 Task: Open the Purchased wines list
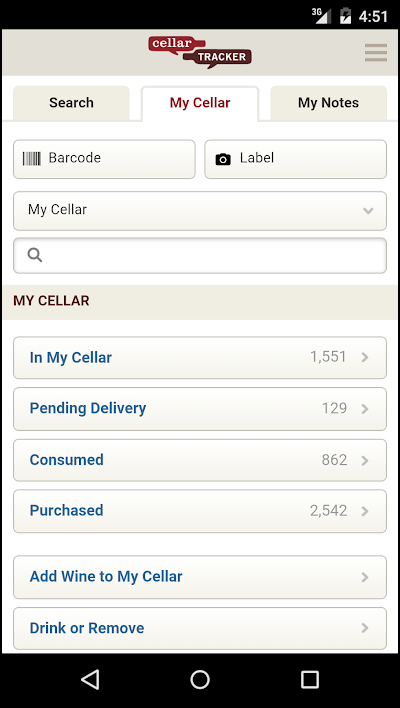coord(200,511)
